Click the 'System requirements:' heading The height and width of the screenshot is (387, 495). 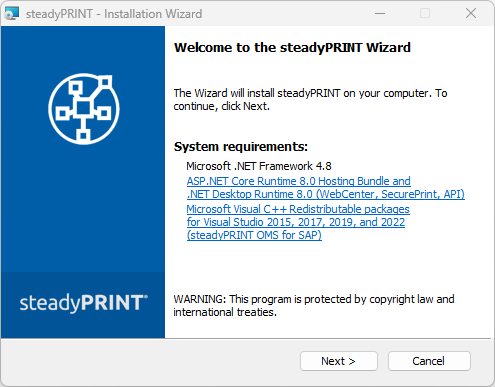tap(241, 147)
